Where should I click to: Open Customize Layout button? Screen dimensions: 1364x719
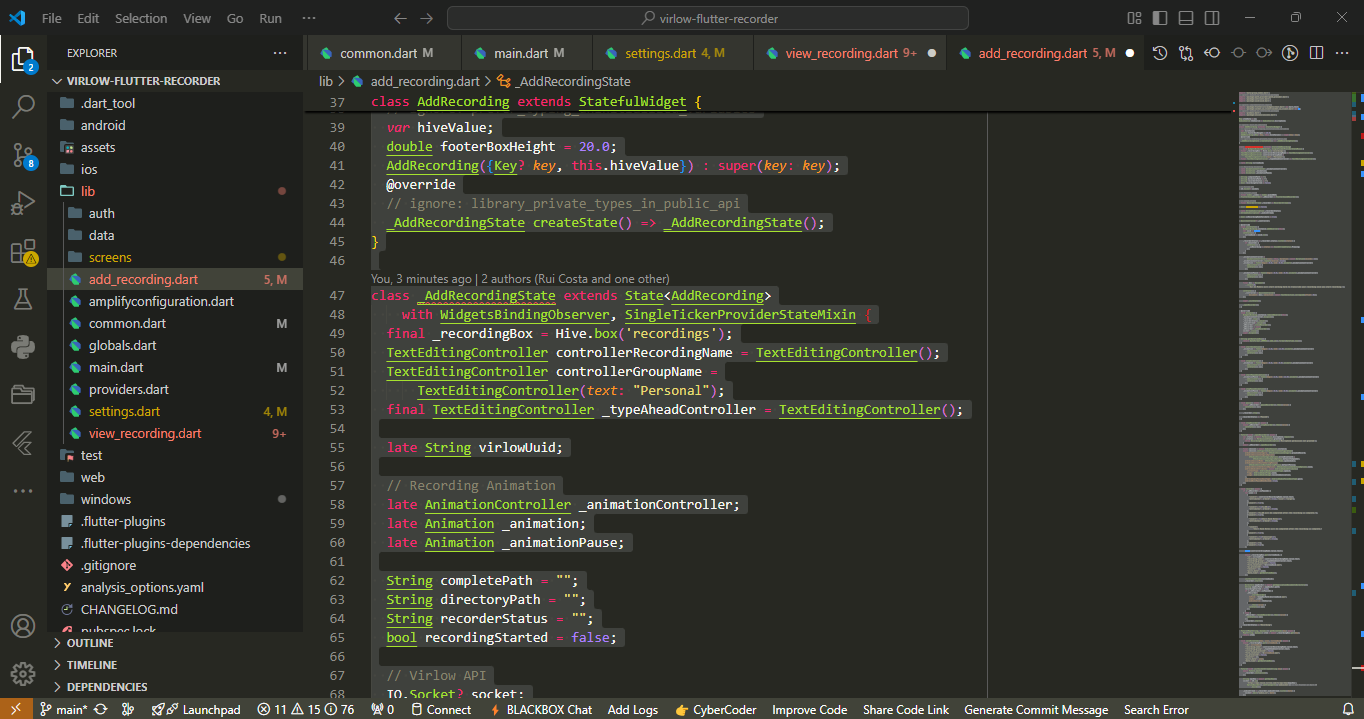tap(1134, 18)
